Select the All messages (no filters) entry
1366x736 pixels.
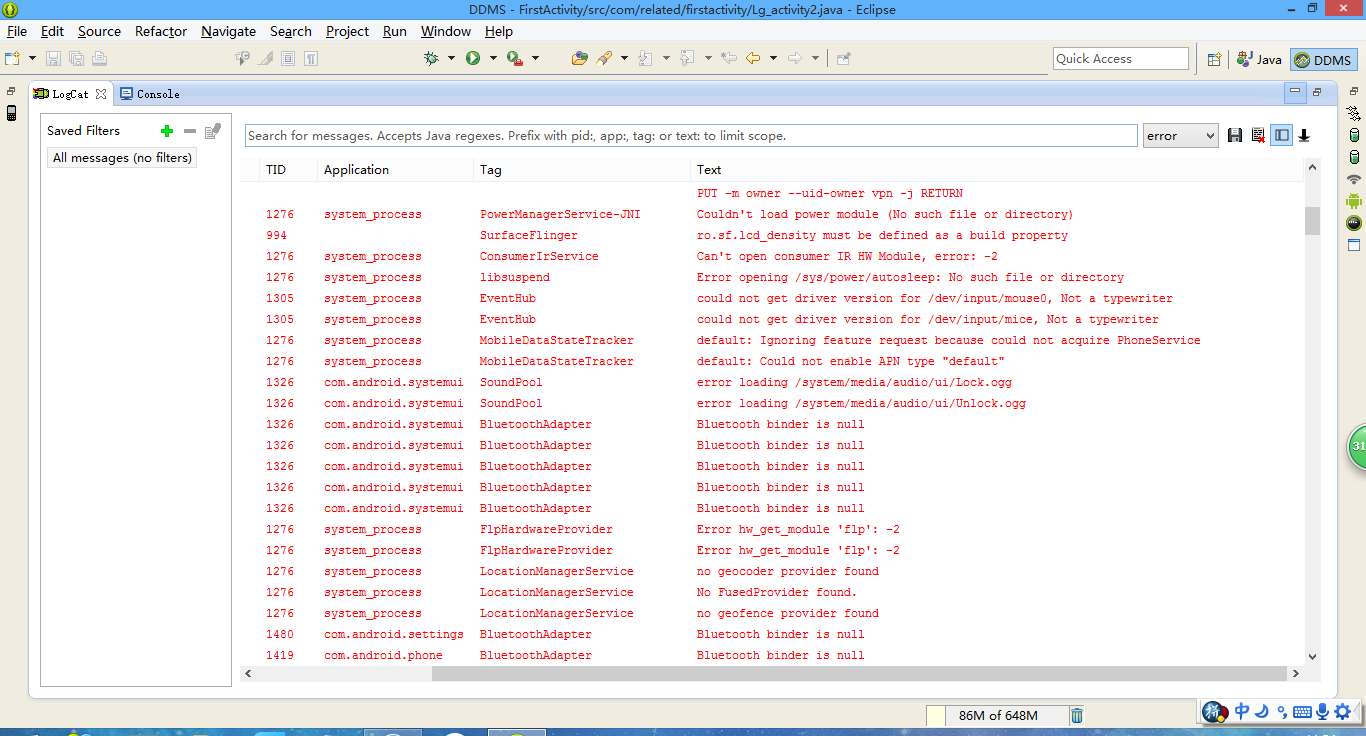[122, 158]
